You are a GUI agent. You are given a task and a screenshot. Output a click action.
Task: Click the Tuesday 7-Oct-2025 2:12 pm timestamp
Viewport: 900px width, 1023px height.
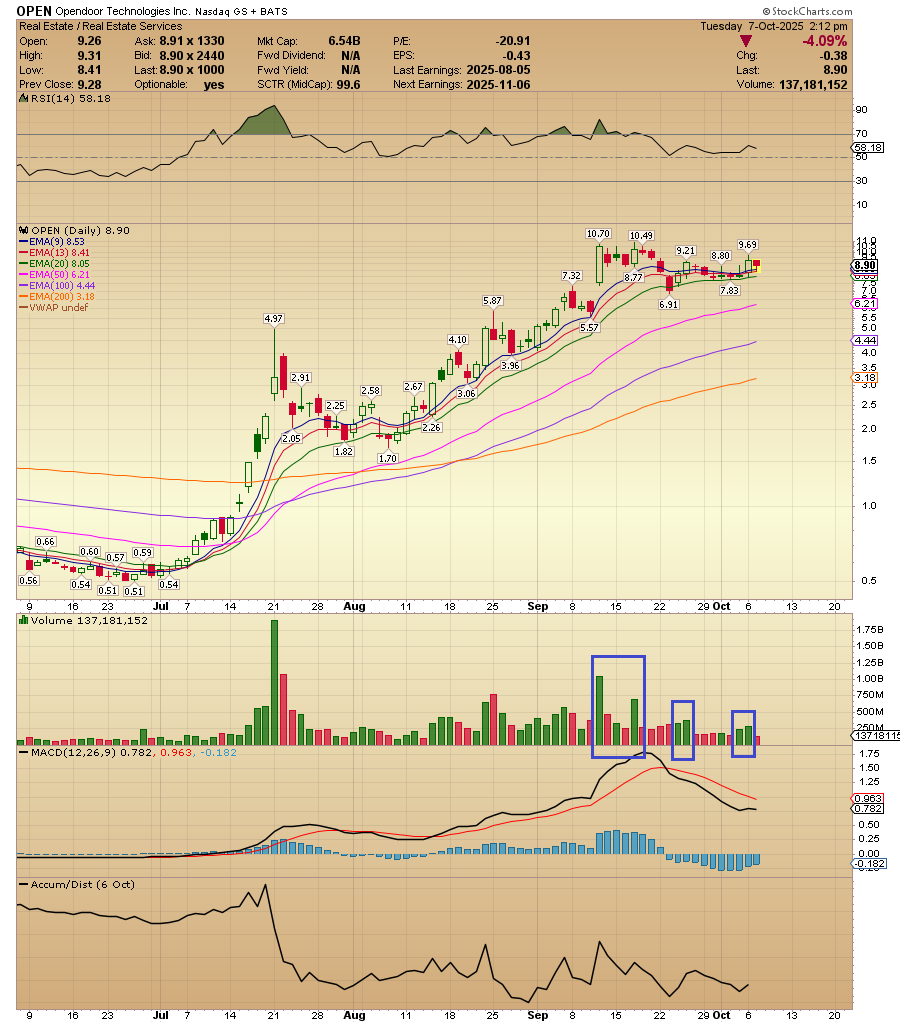pyautogui.click(x=774, y=26)
